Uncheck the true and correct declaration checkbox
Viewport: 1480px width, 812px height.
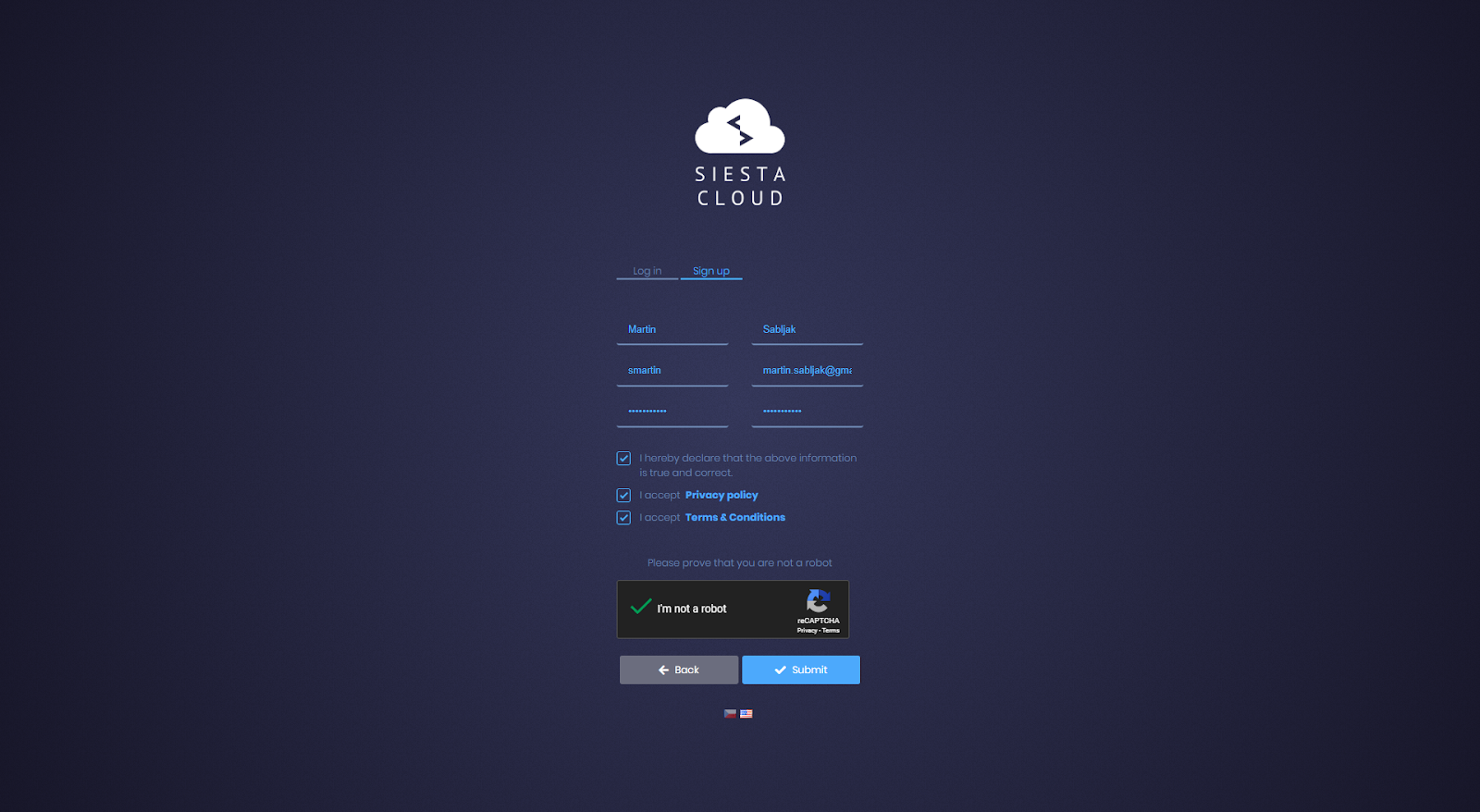tap(623, 459)
